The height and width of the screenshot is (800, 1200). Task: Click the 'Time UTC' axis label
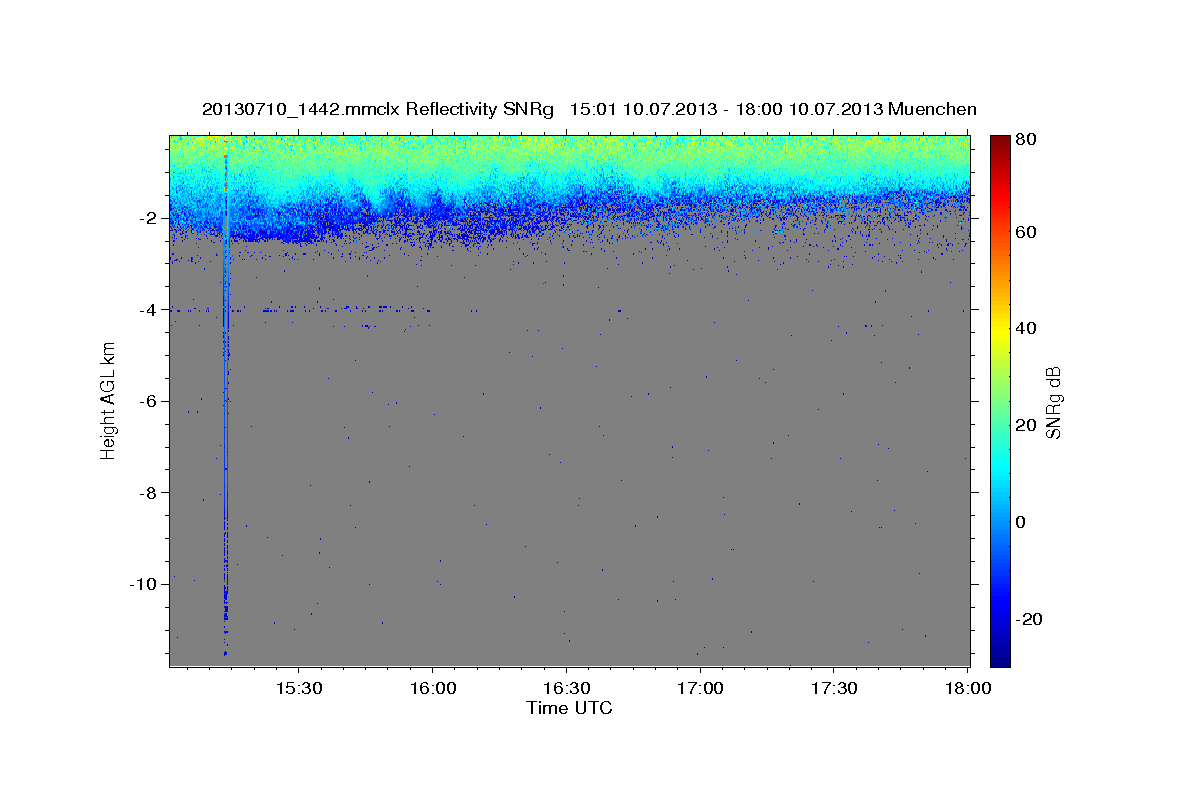(x=569, y=708)
